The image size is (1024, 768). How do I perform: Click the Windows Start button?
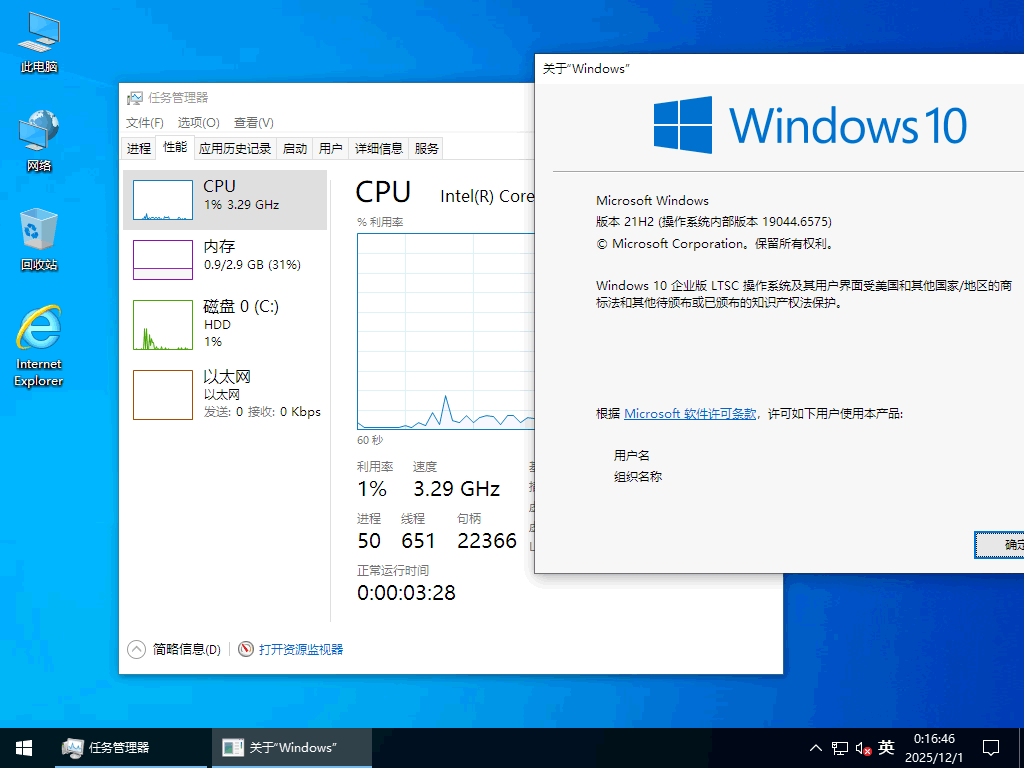click(x=24, y=748)
